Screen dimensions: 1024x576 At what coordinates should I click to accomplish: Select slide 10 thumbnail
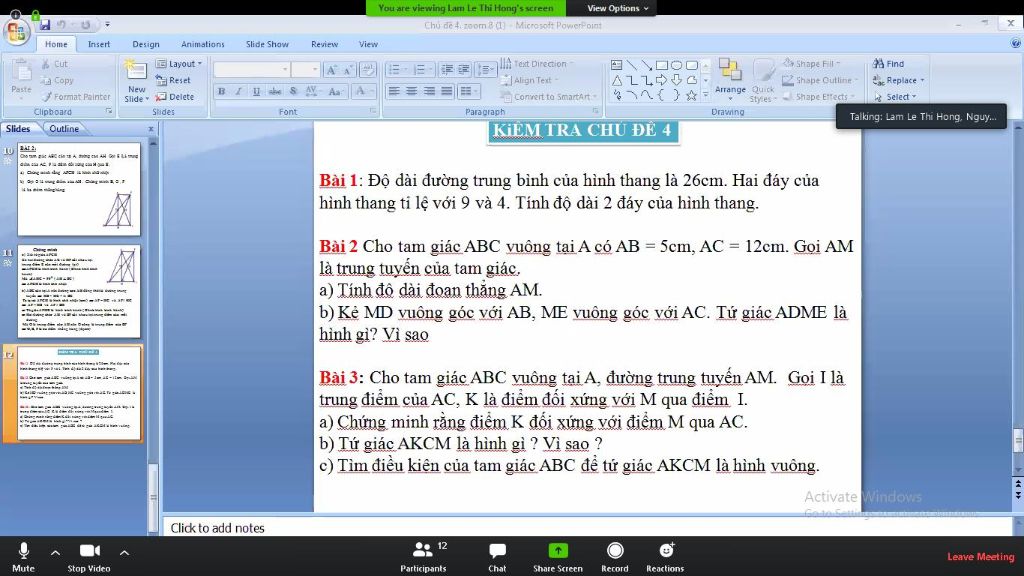[x=79, y=189]
